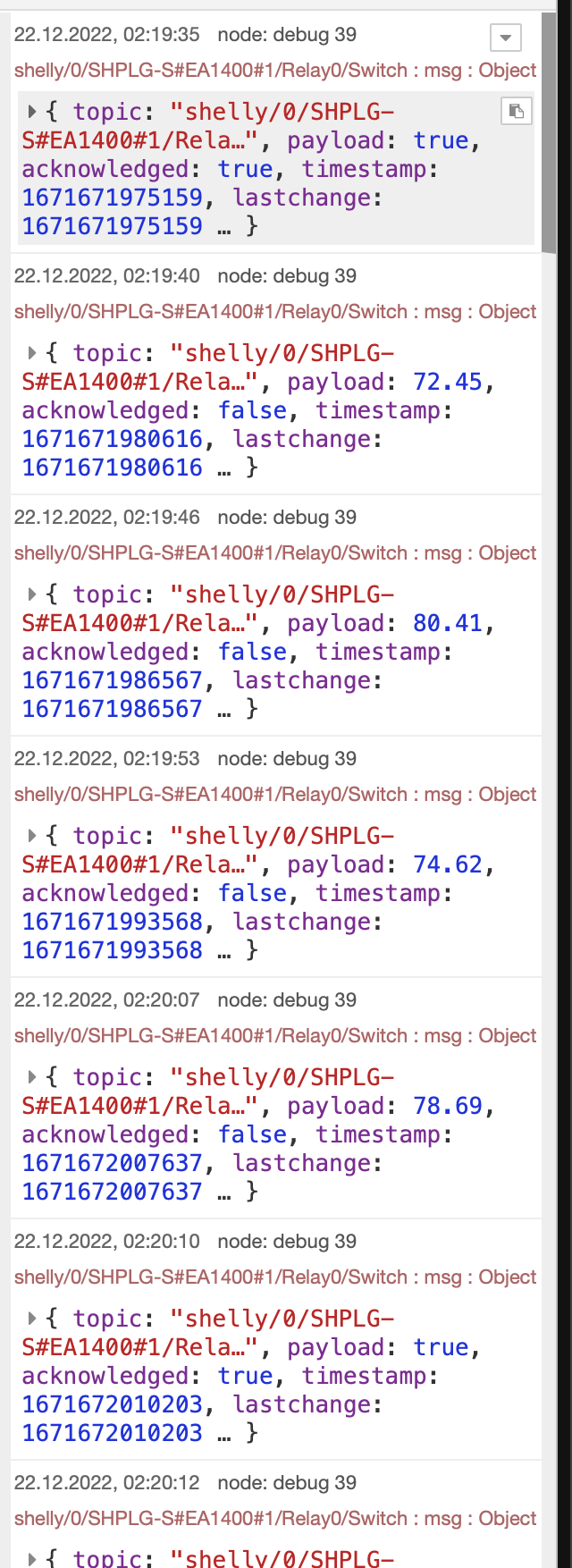Click the "node: debug 39" link at 02:19:46

[287, 518]
